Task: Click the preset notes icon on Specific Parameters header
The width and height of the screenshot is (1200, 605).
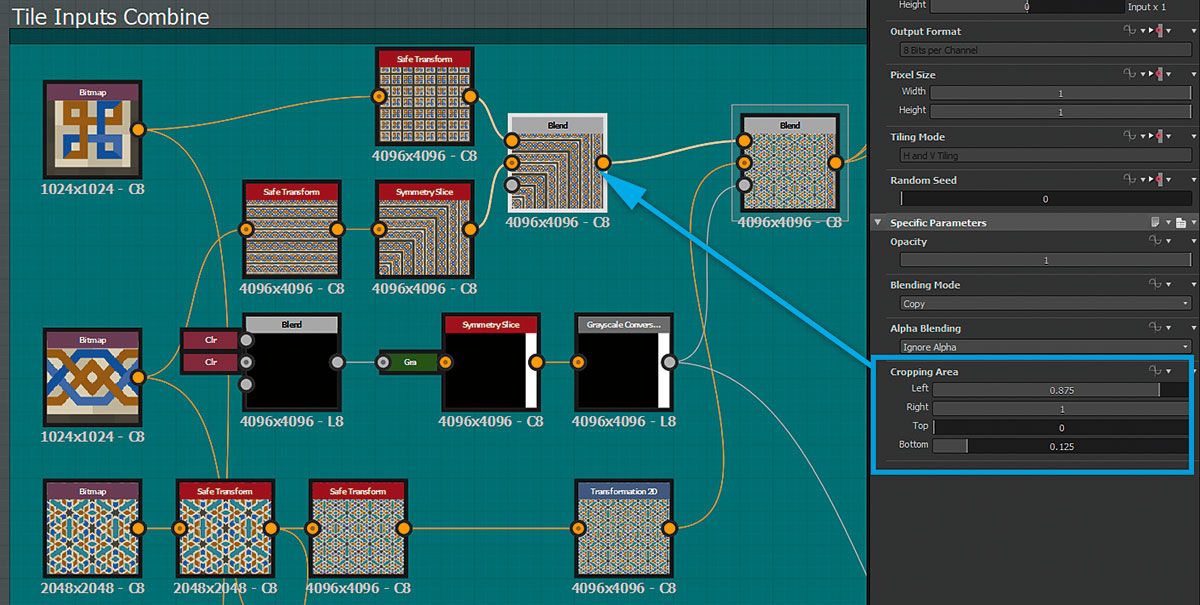Action: click(x=1156, y=222)
